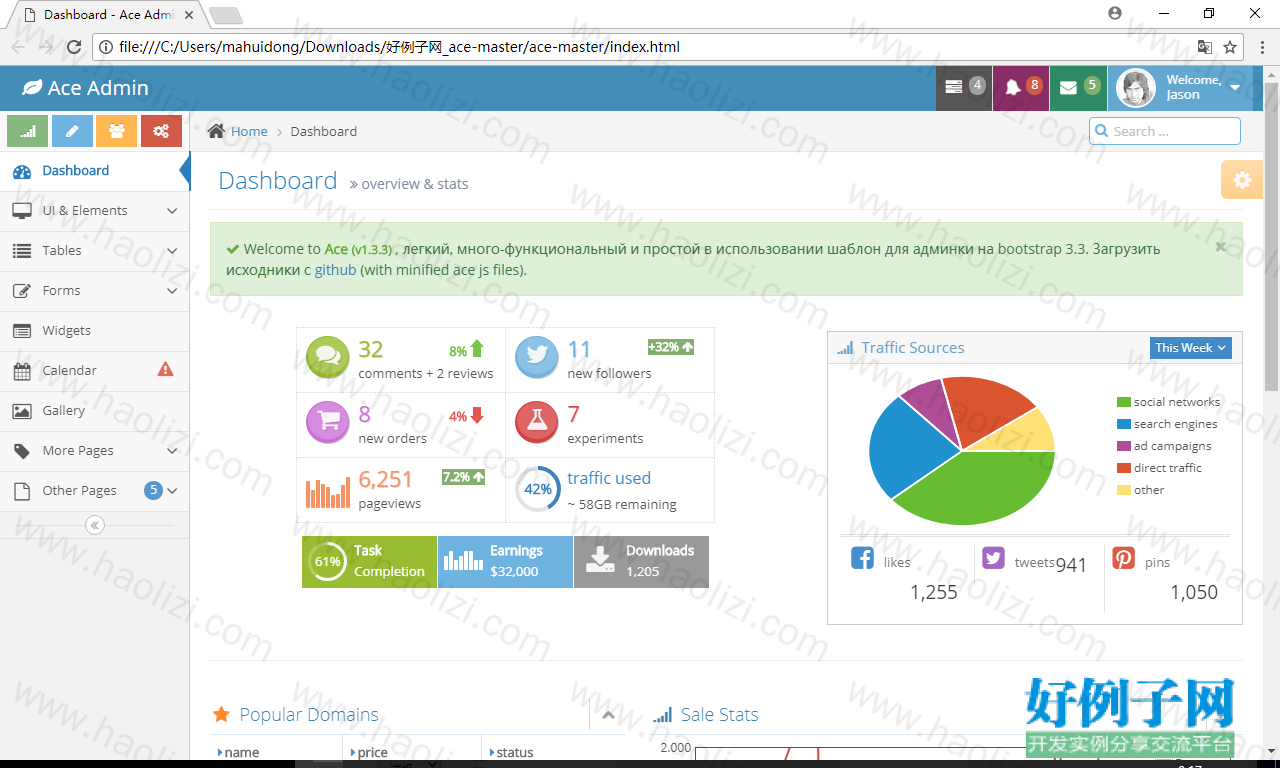Click the green comments bubble icon

tap(327, 358)
